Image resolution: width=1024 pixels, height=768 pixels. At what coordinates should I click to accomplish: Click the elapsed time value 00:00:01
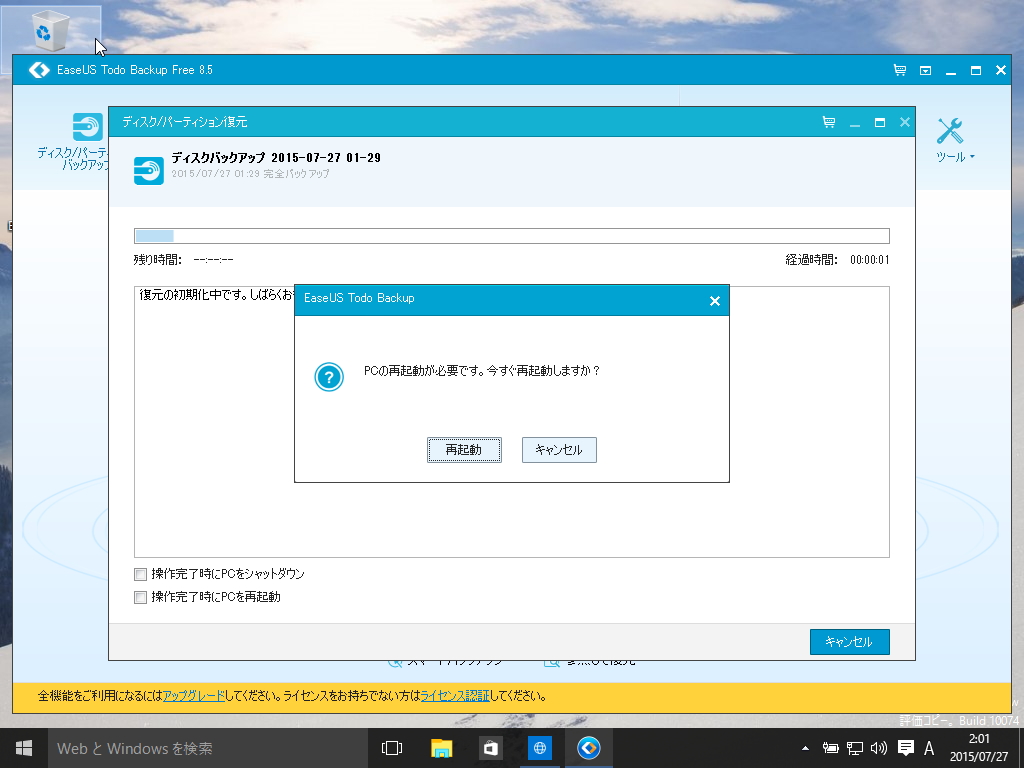click(870, 260)
